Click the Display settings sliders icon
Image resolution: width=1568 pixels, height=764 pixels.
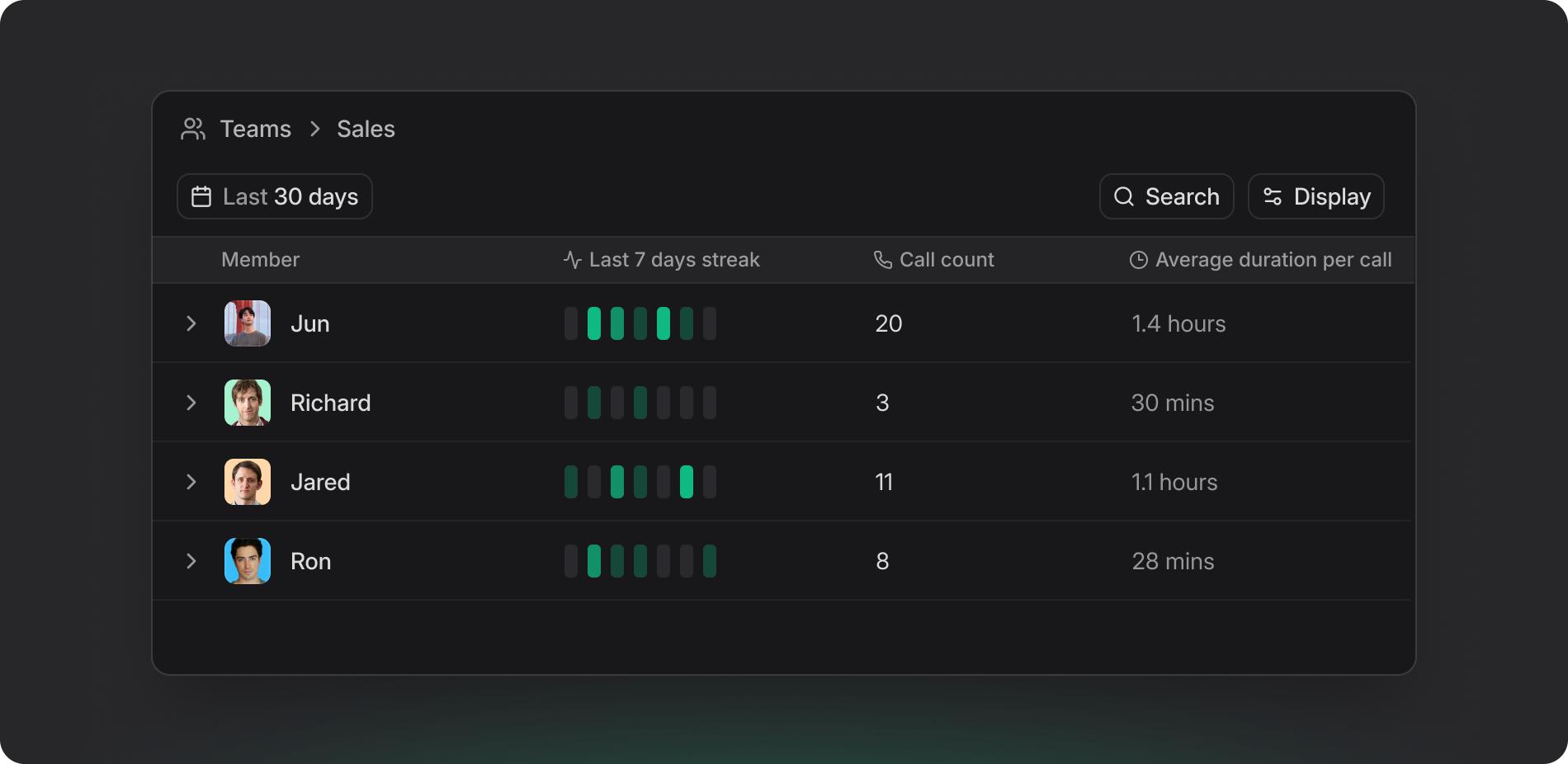point(1272,196)
